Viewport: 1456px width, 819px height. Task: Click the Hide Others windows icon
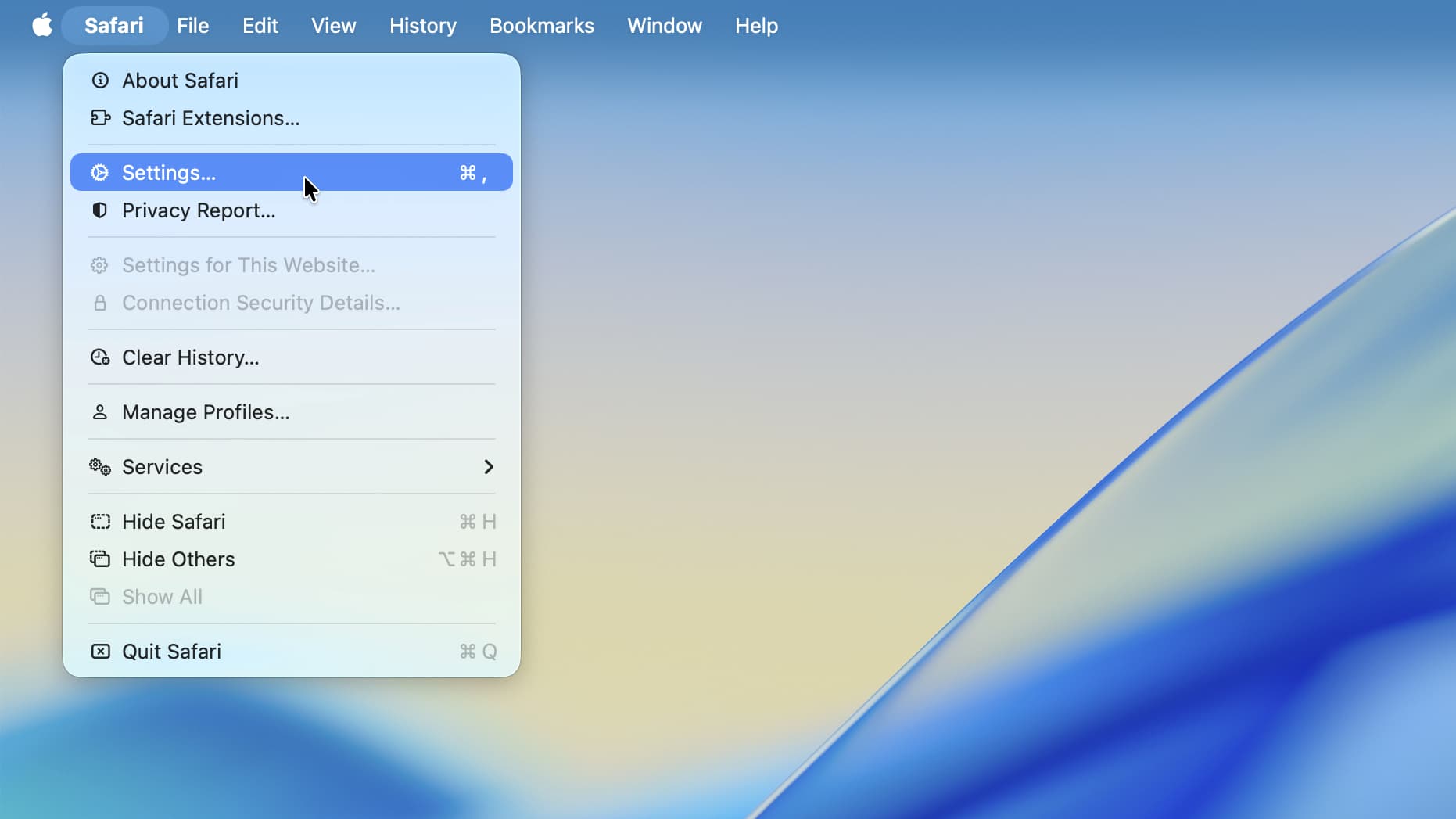click(x=100, y=559)
